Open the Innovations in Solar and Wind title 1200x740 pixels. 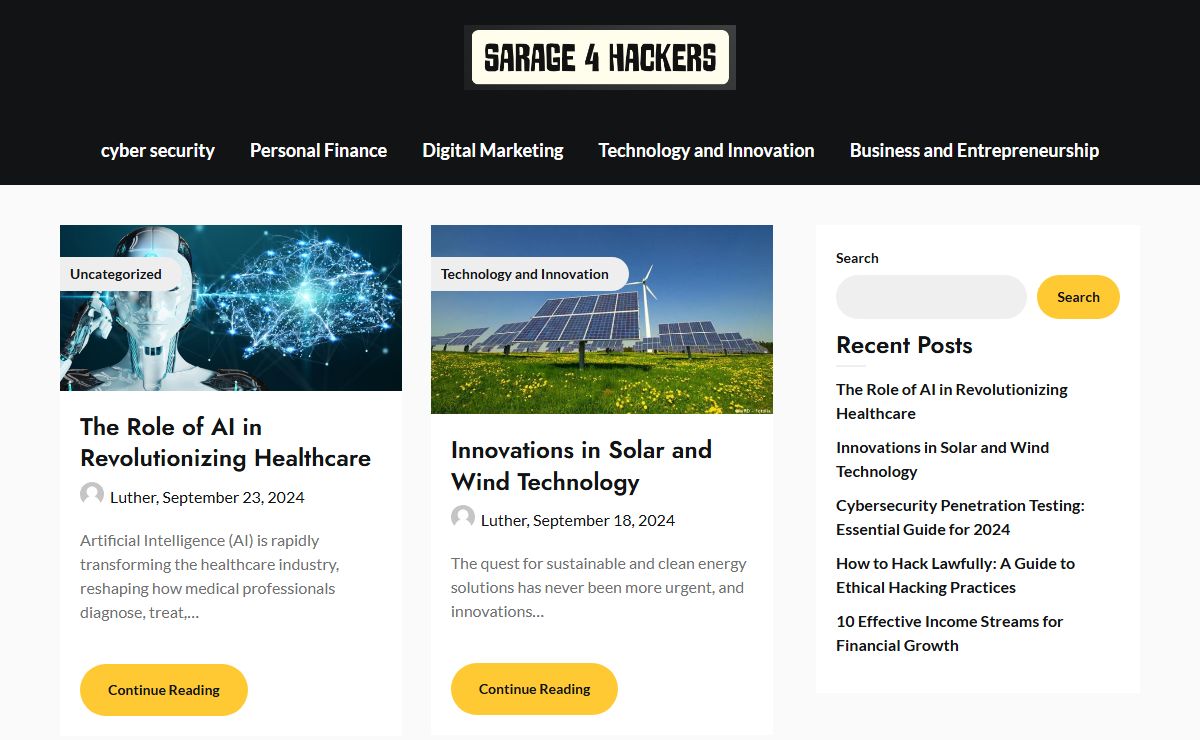[581, 465]
